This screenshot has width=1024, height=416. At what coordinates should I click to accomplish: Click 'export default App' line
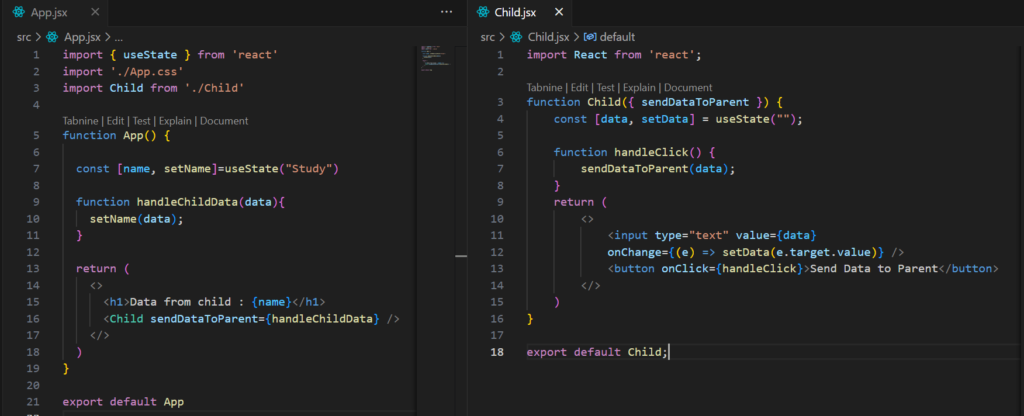(x=123, y=402)
